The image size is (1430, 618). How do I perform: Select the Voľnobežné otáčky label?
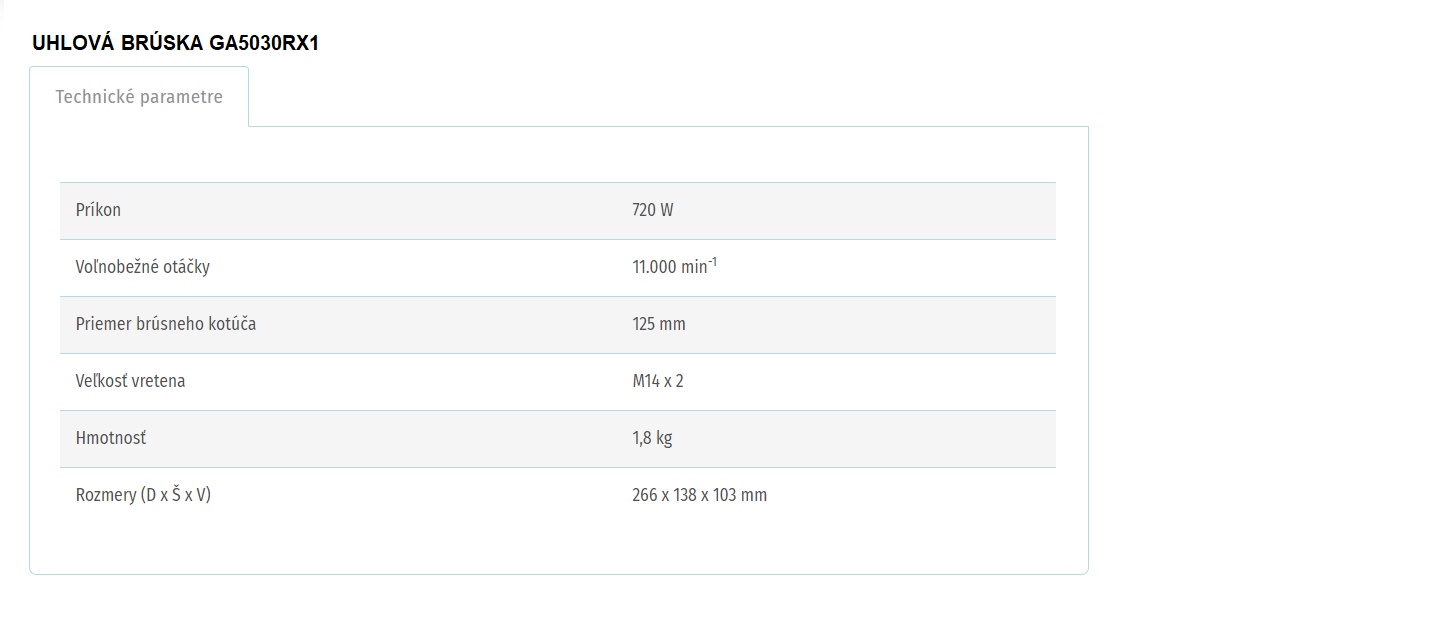[143, 267]
